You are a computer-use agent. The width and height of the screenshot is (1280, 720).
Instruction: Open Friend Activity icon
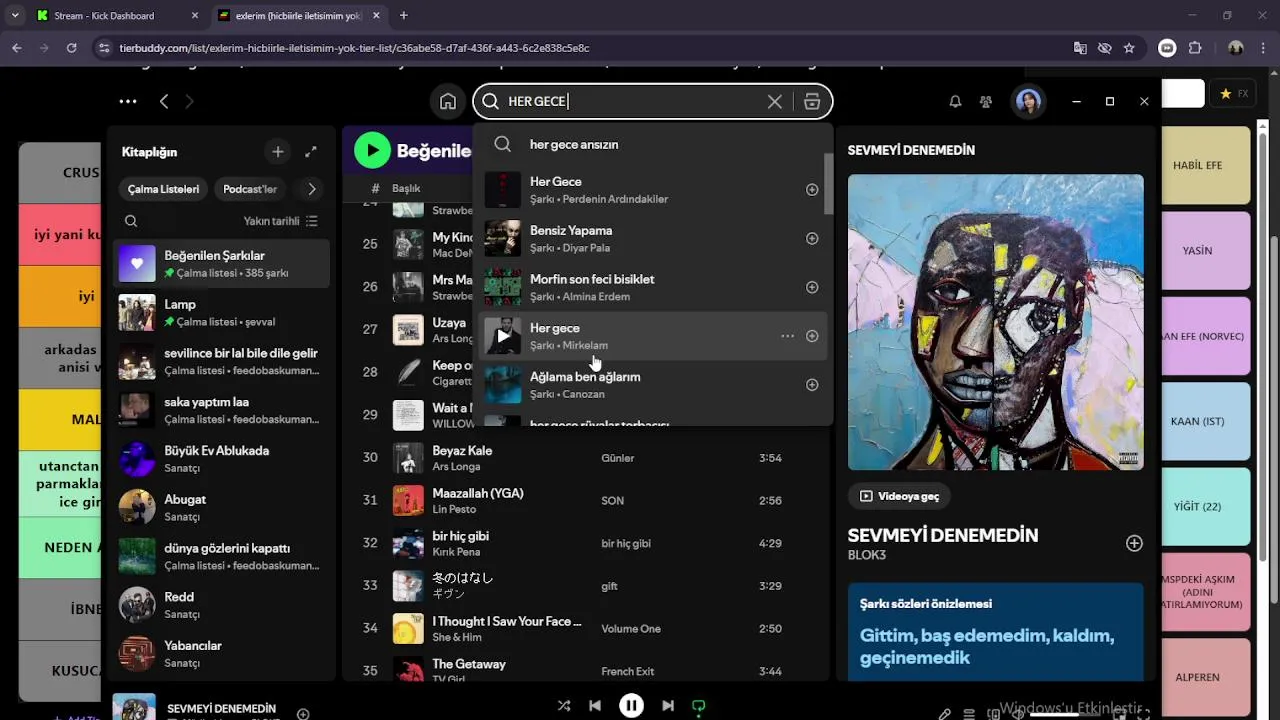pyautogui.click(x=986, y=101)
